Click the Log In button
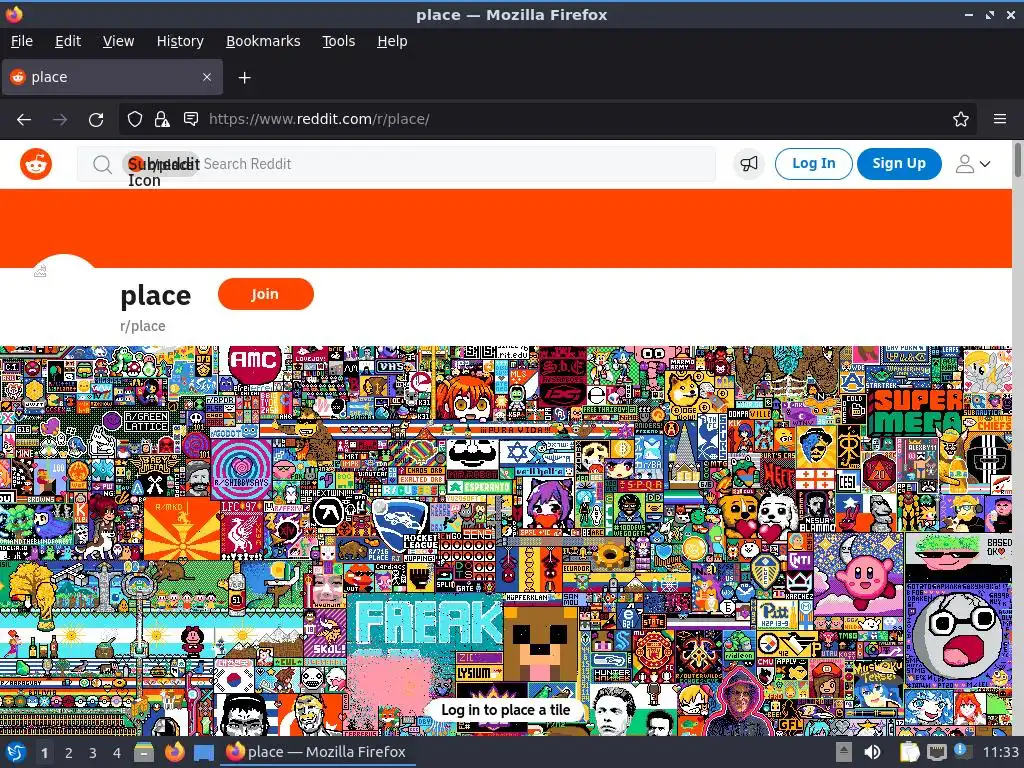Image resolution: width=1024 pixels, height=768 pixels. 814,163
